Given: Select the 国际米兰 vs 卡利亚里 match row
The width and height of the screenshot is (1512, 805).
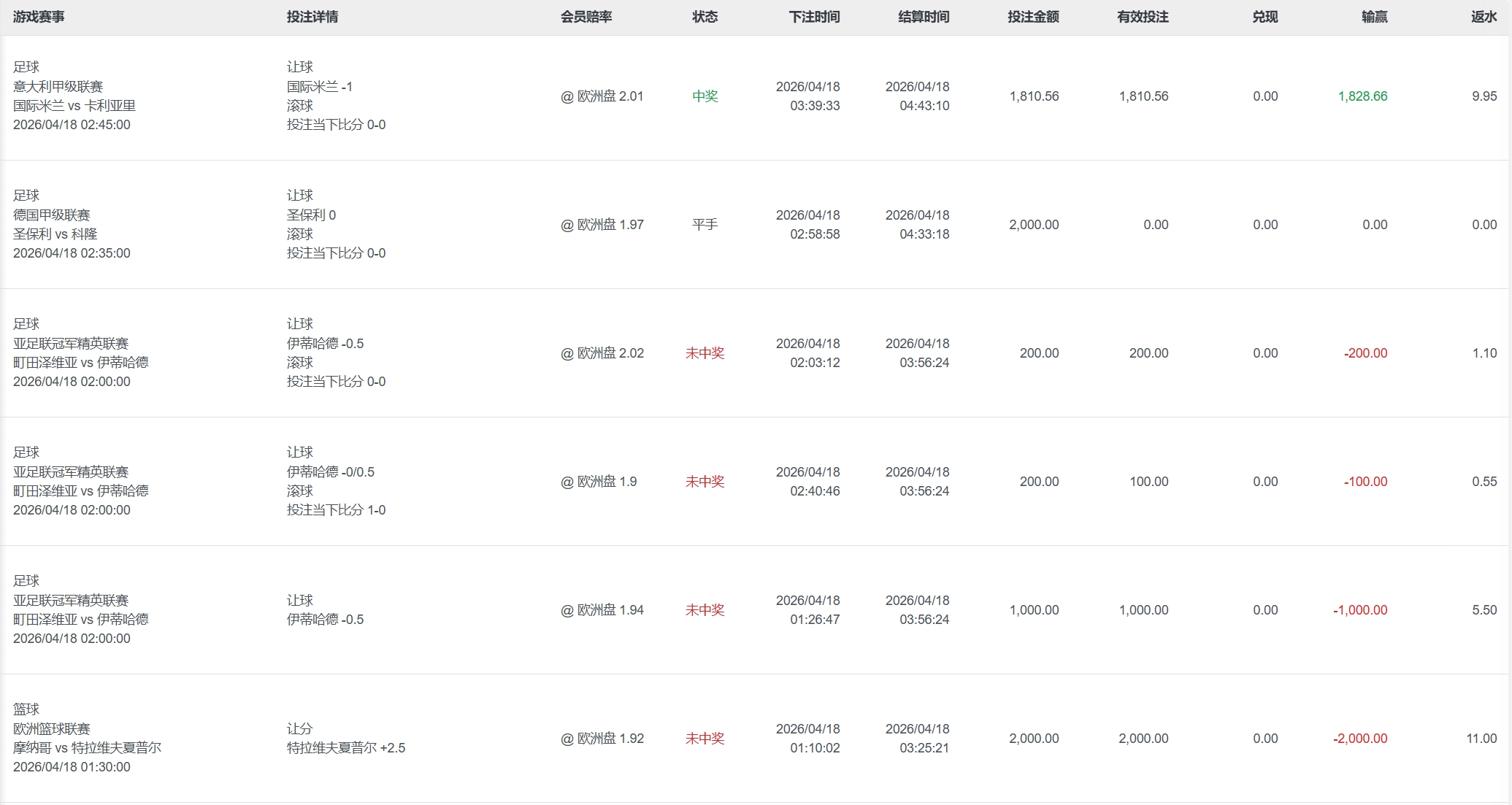Looking at the screenshot, I should tap(74, 106).
